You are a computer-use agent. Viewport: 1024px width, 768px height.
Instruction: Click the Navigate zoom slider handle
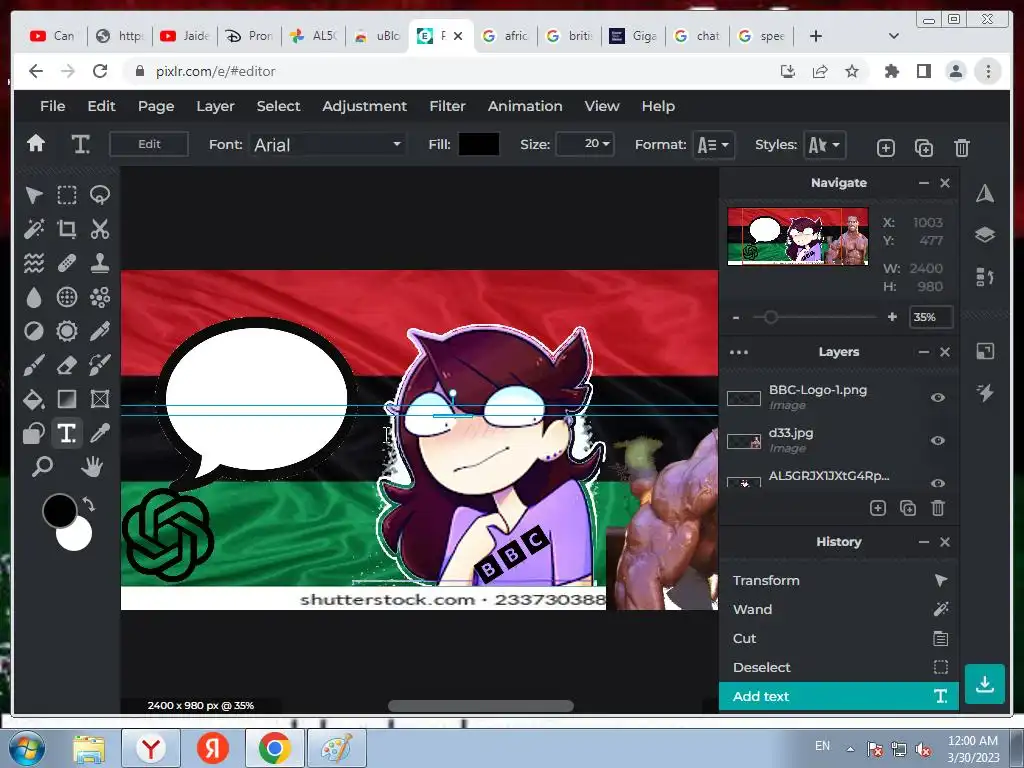771,317
